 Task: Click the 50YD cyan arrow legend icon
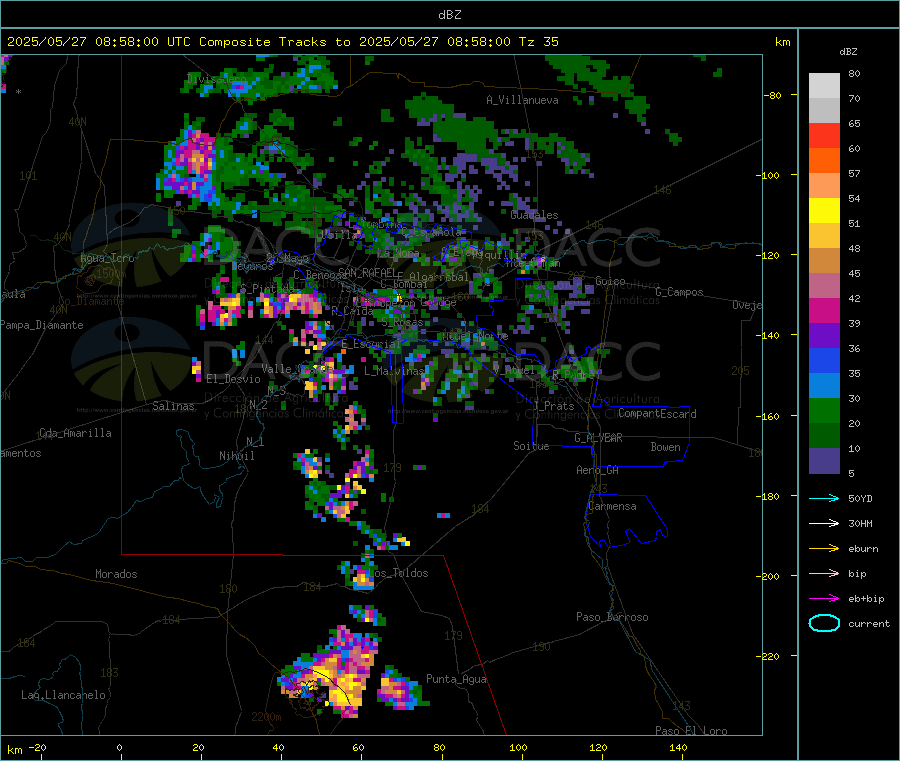824,498
